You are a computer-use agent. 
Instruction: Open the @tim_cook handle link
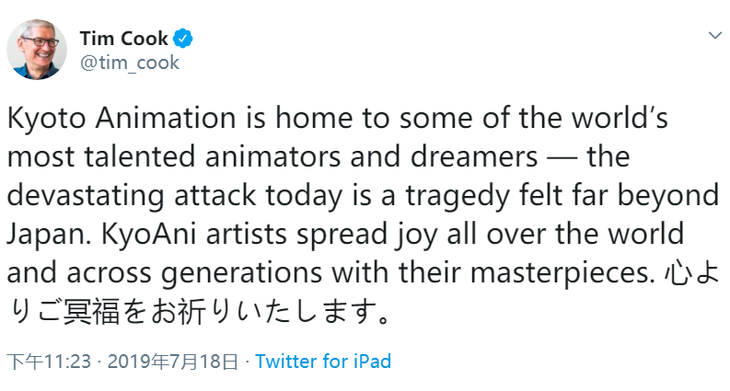click(x=129, y=62)
